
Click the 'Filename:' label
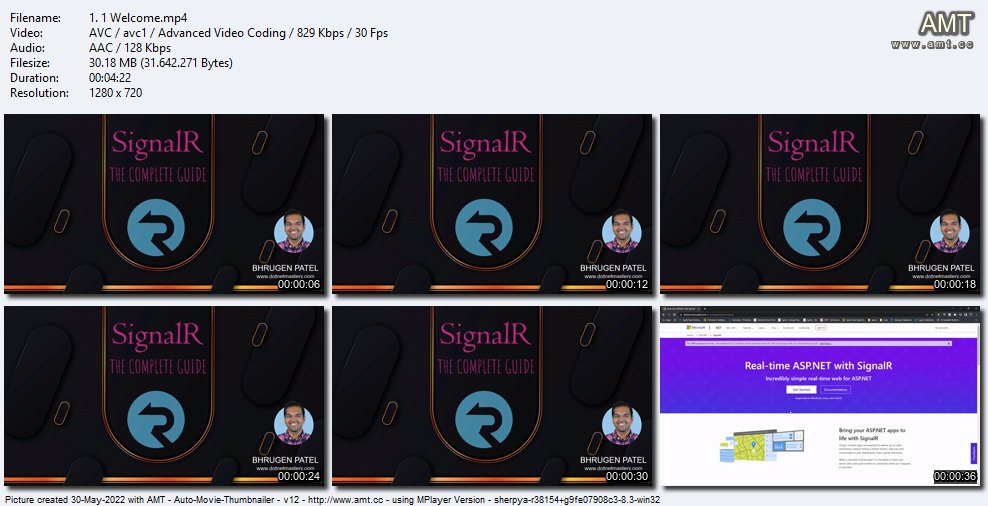(x=33, y=18)
